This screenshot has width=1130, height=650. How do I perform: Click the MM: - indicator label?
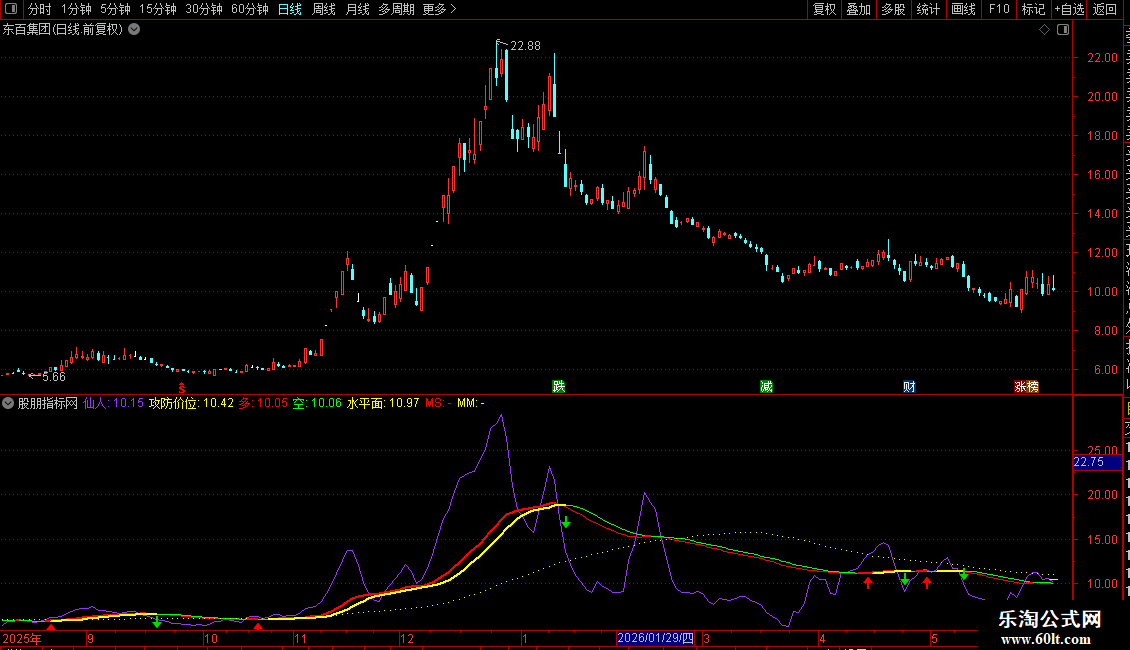pyautogui.click(x=471, y=404)
